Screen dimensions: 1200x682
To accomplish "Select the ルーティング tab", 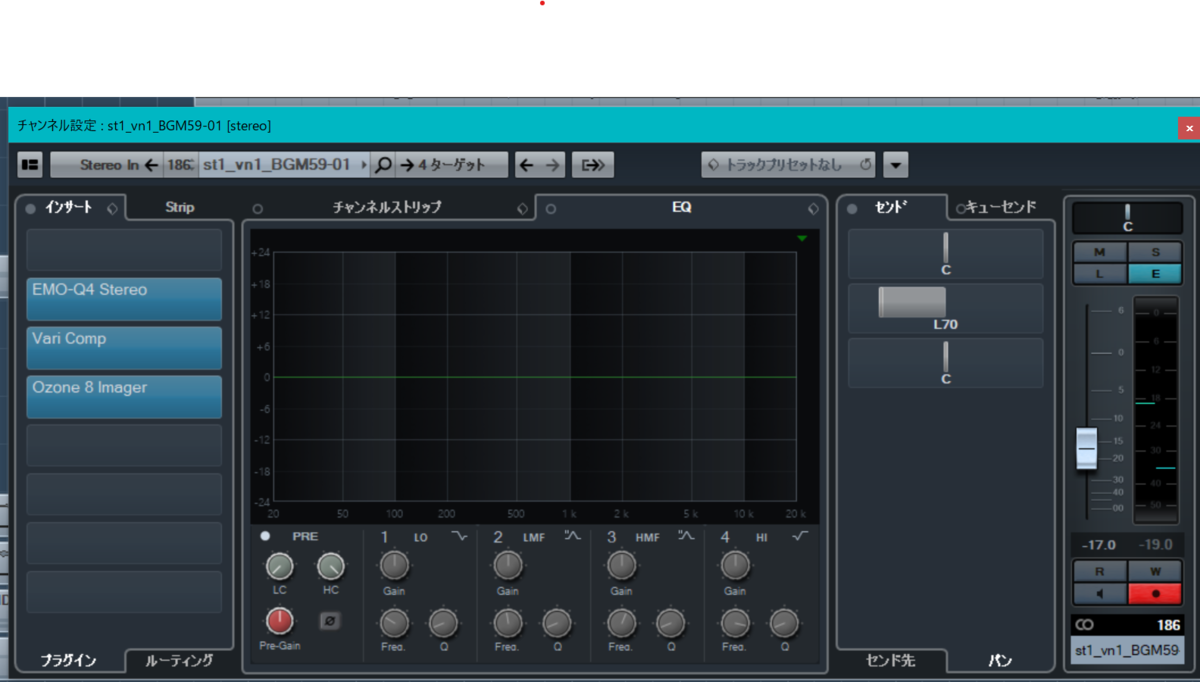I will point(180,660).
